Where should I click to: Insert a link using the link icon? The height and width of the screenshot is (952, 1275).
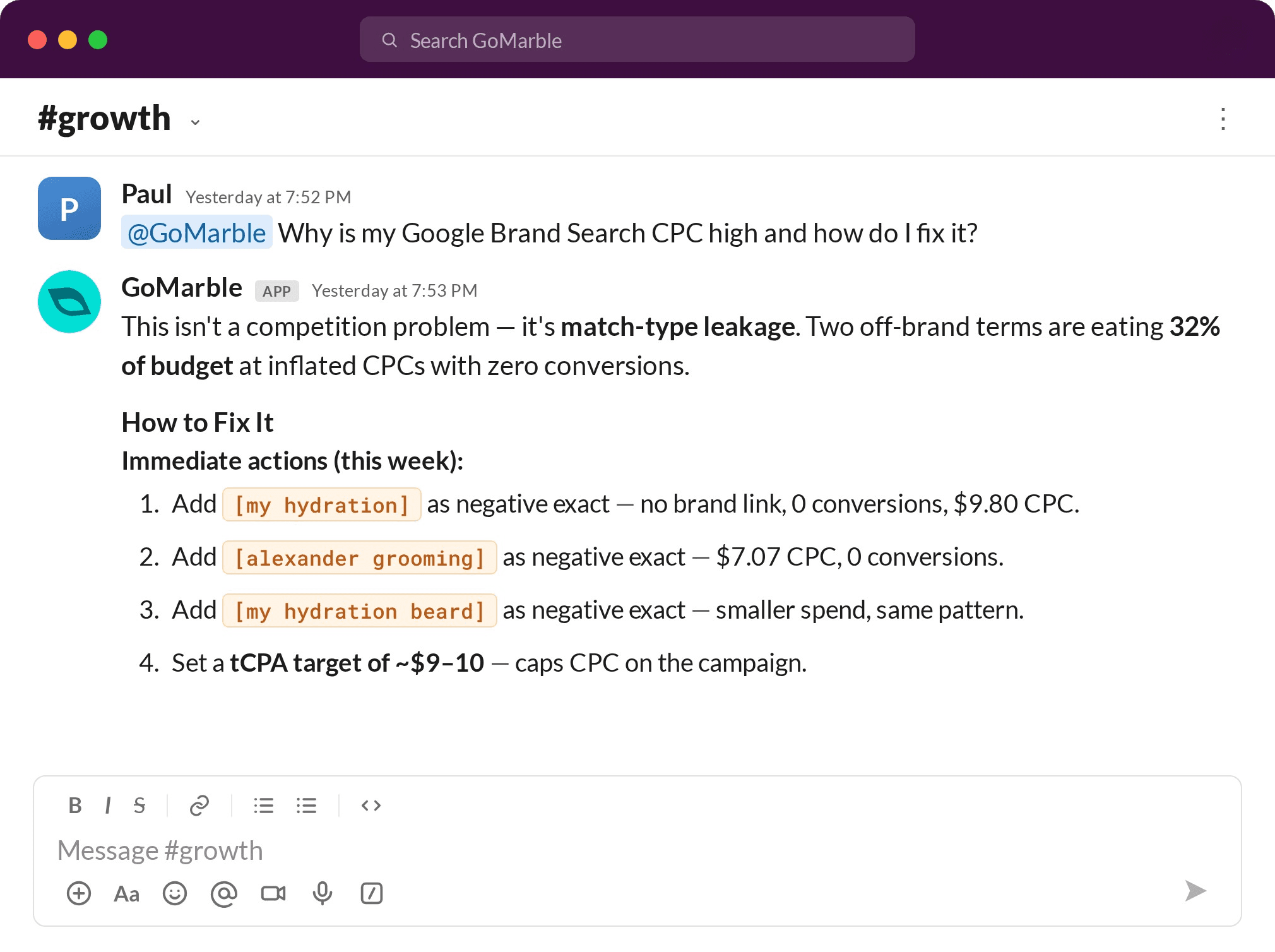coord(199,806)
